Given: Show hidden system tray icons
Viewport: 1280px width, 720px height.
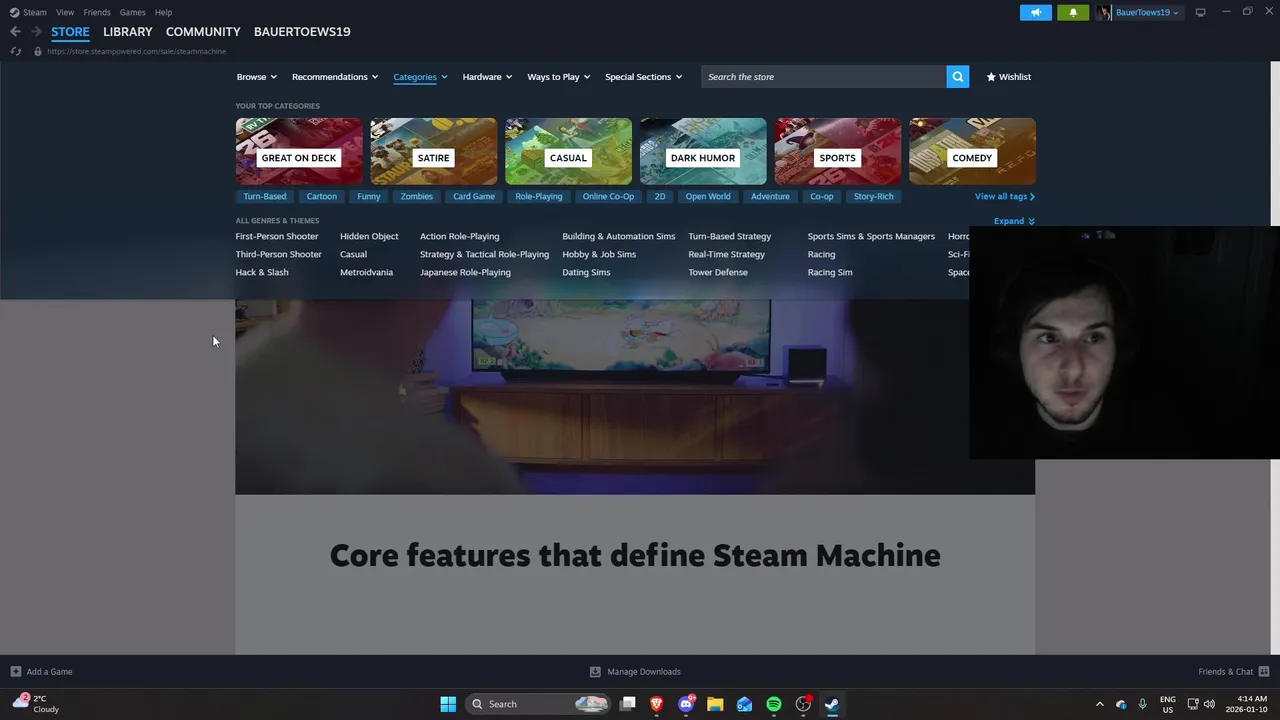Looking at the screenshot, I should (1099, 704).
